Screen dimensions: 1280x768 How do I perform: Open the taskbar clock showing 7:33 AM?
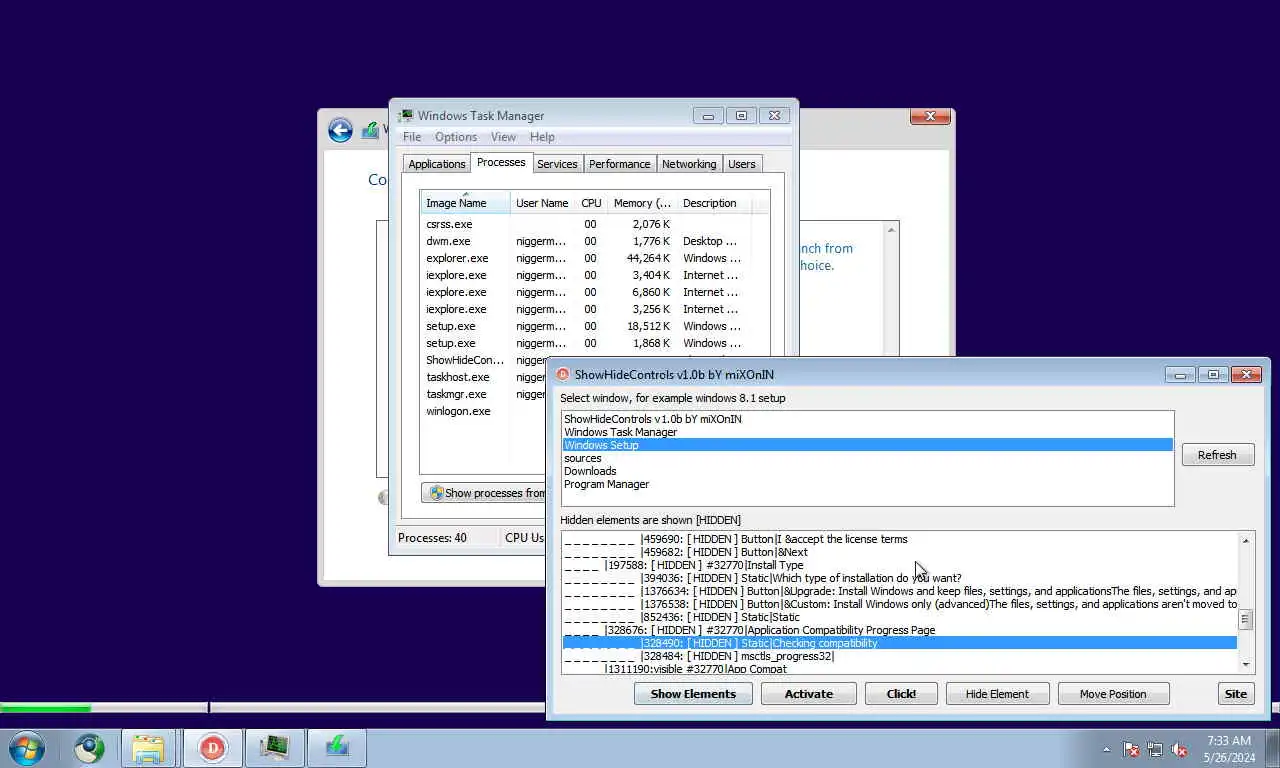[1229, 749]
